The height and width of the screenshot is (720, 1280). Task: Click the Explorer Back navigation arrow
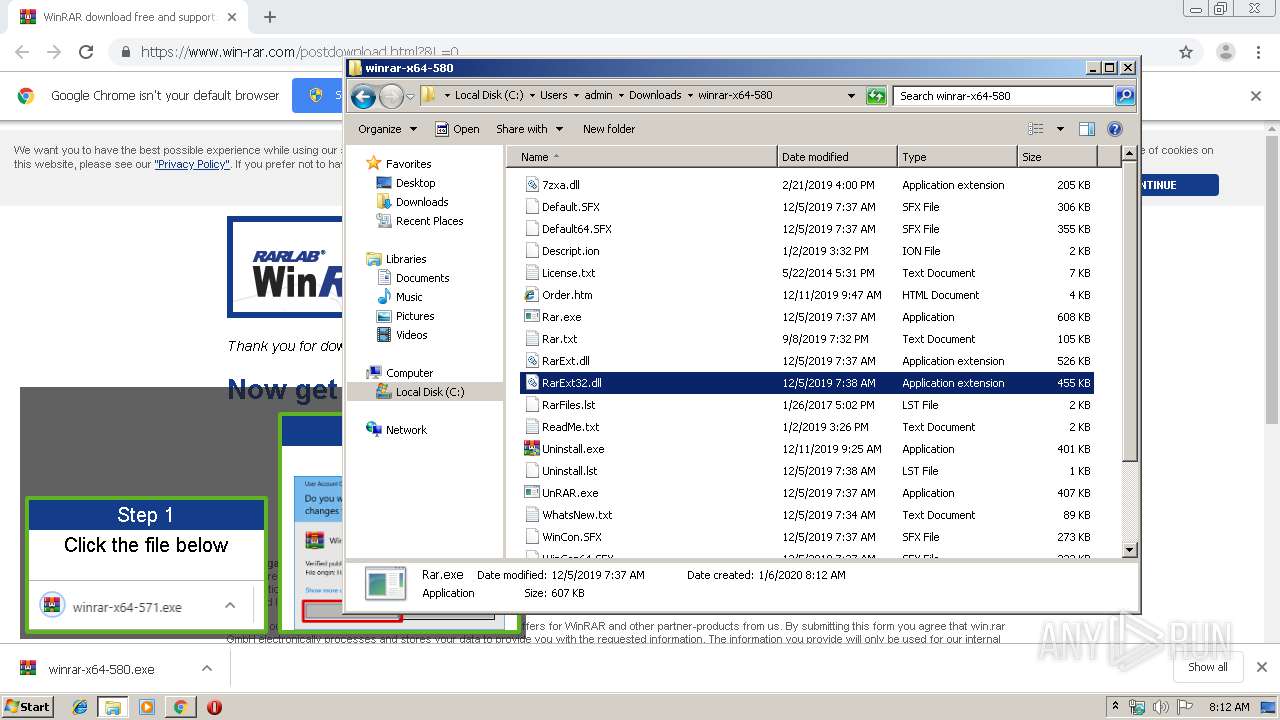tap(363, 96)
